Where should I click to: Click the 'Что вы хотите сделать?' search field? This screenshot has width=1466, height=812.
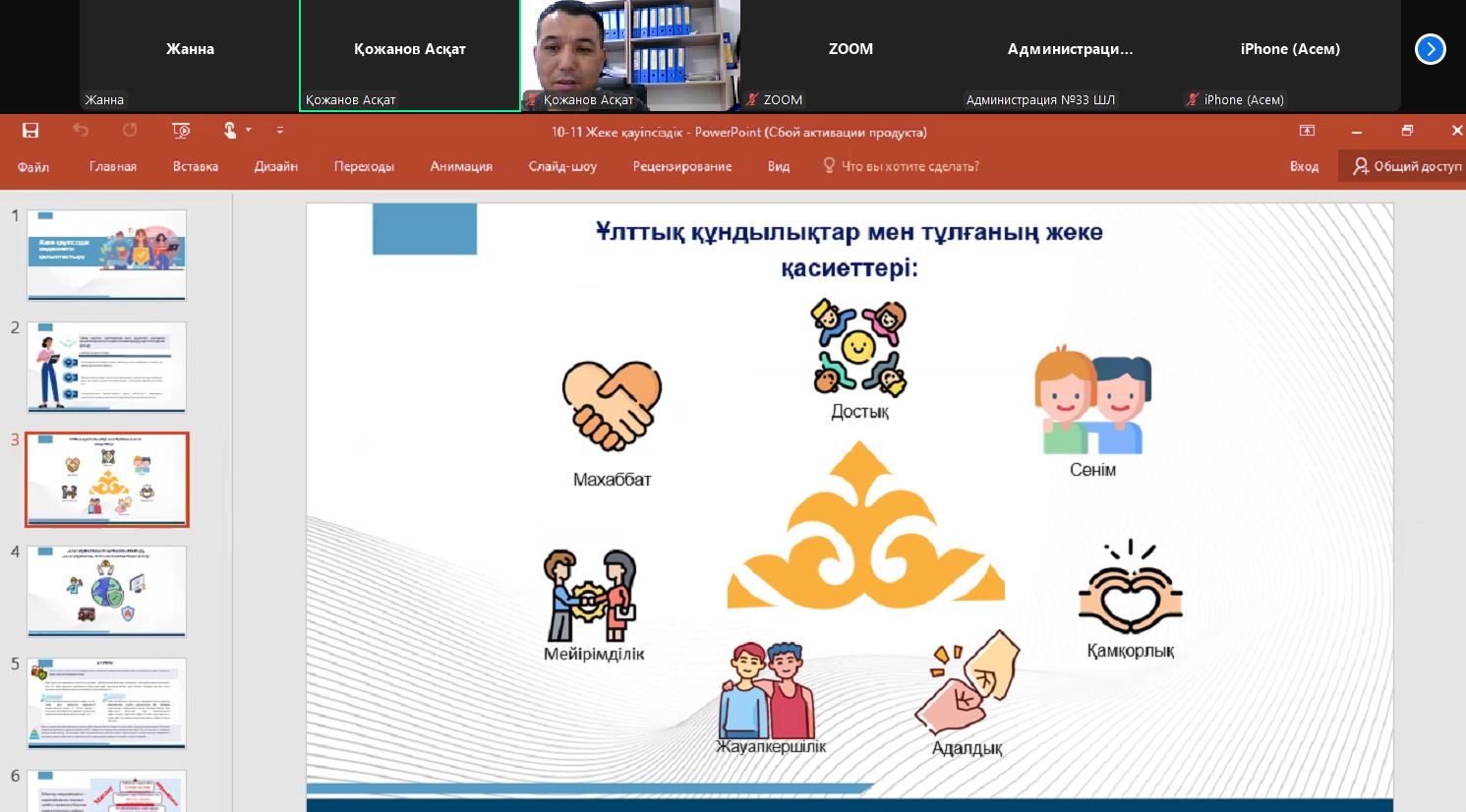tap(909, 167)
